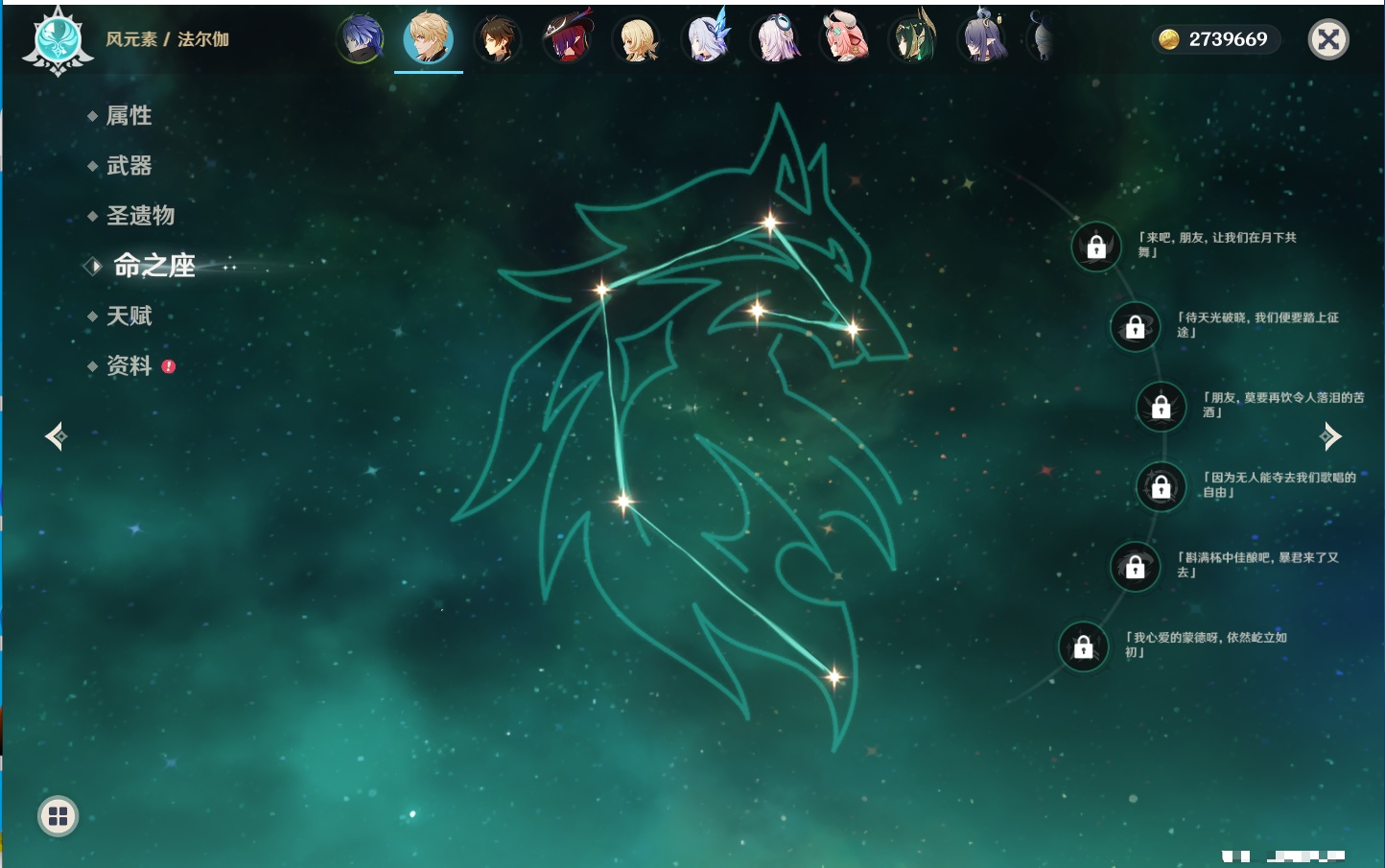This screenshot has height=868, width=1385.
Task: Click lock icon beside 「来吧,朋友,让我们在月下共舞」
Action: [x=1095, y=247]
